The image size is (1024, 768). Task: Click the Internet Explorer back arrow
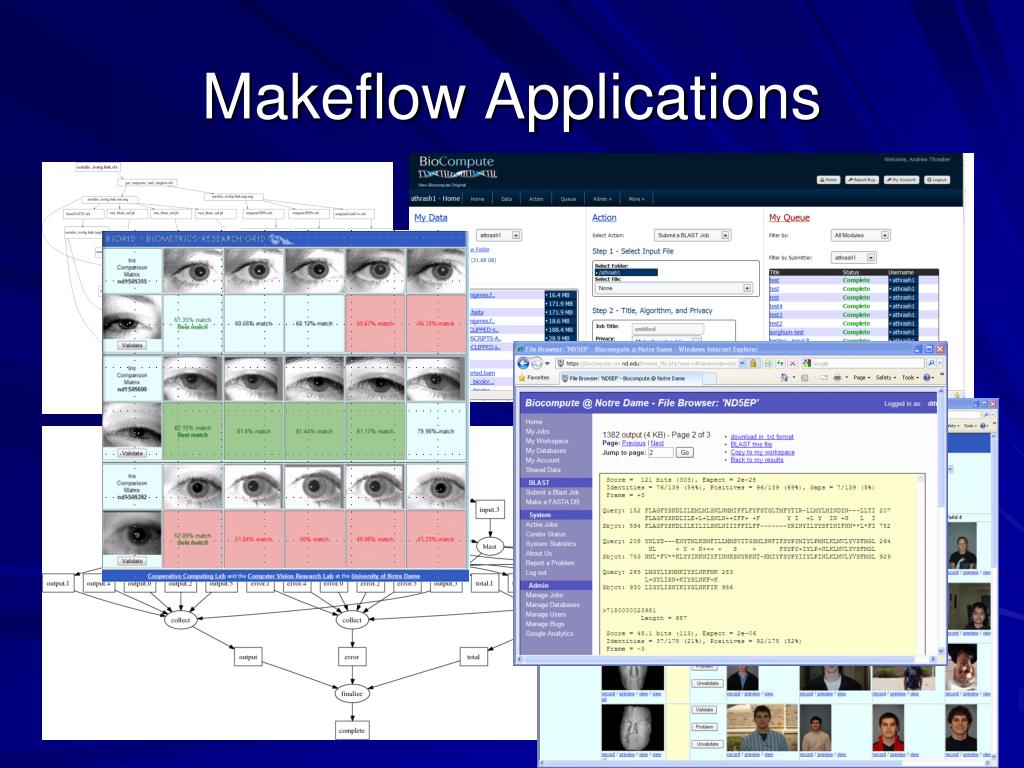[x=523, y=363]
